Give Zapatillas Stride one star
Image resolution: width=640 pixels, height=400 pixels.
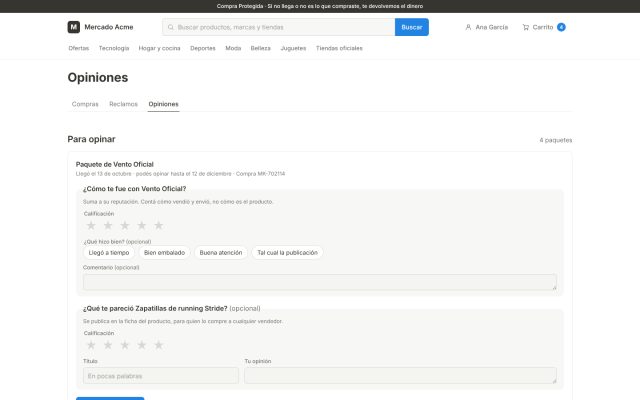[91, 345]
